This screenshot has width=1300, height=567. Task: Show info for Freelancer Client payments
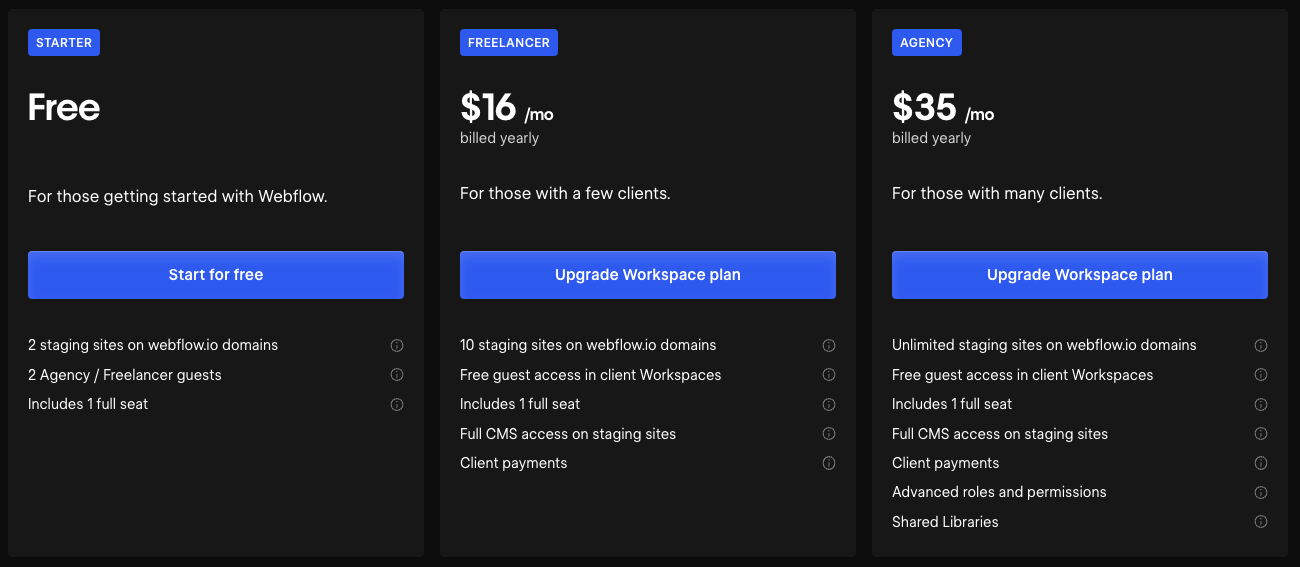[829, 463]
